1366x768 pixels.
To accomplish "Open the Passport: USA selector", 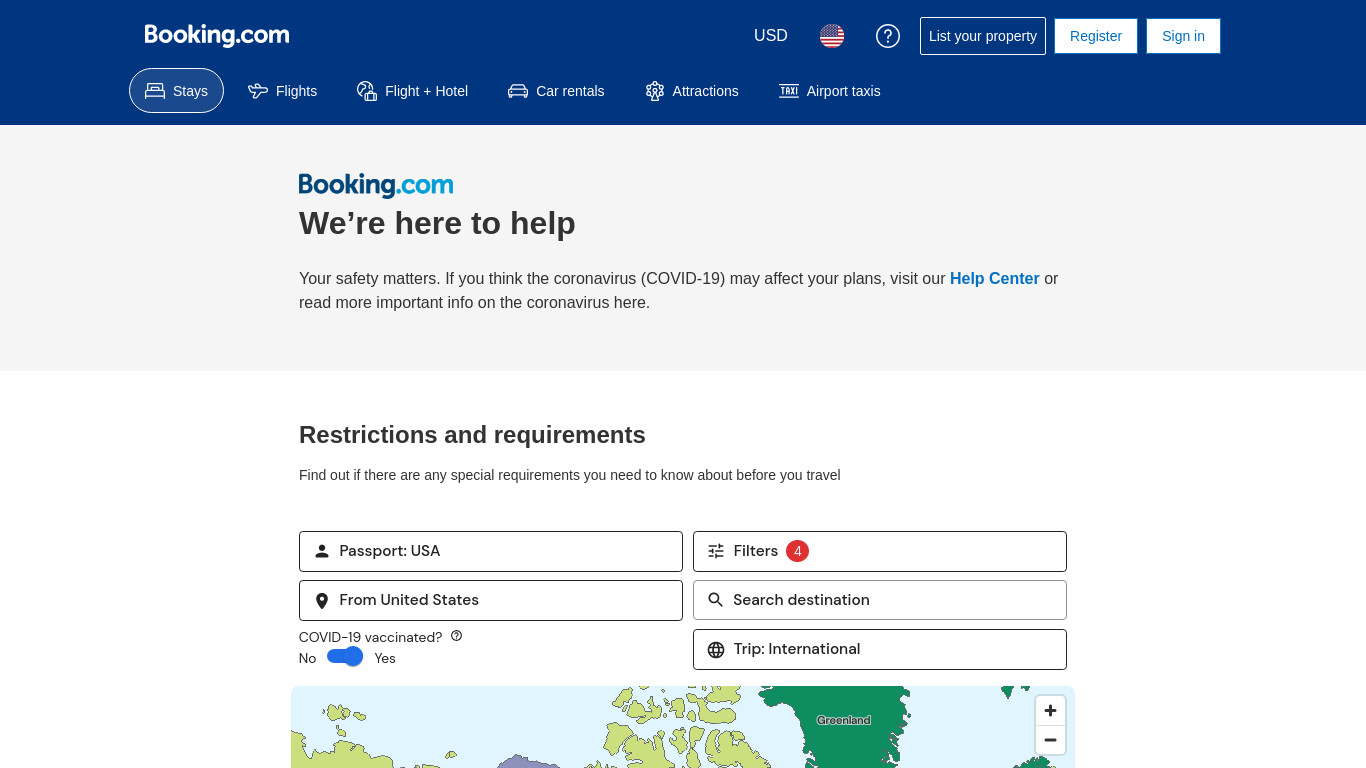I will pos(491,551).
